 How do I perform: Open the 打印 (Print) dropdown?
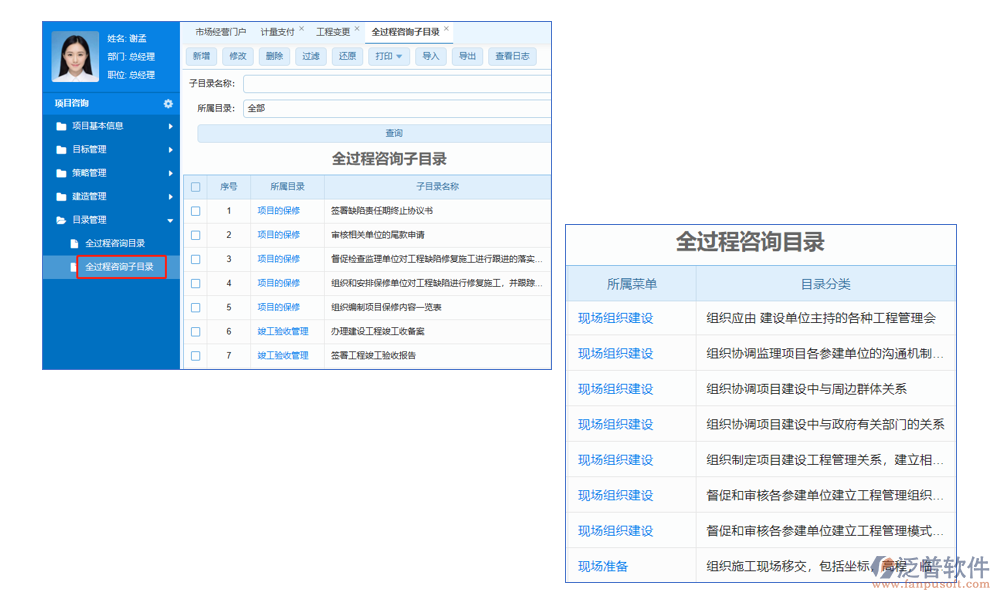point(390,56)
